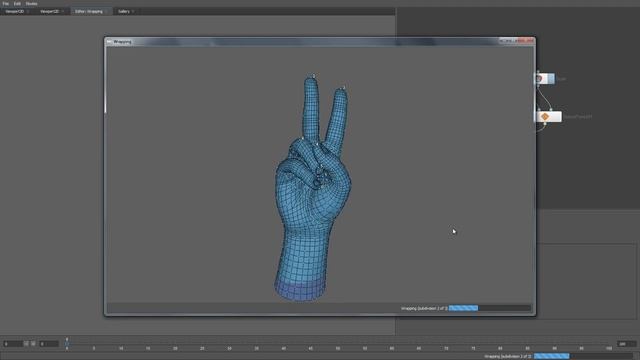This screenshot has height=360, width=640.
Task: Click second small icon beside start frame field
Action: tap(33, 344)
